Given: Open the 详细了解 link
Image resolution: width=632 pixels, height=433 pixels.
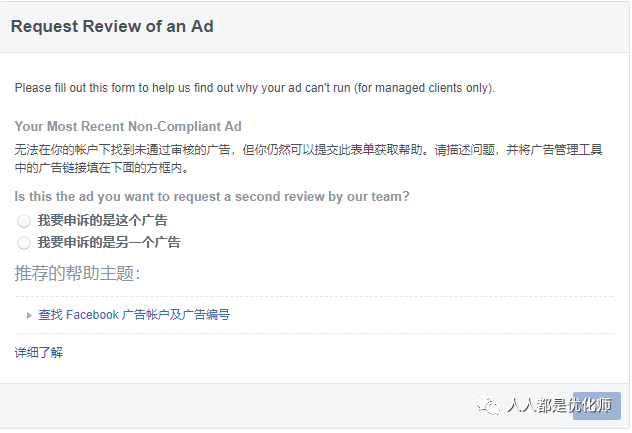Looking at the screenshot, I should click(x=39, y=352).
